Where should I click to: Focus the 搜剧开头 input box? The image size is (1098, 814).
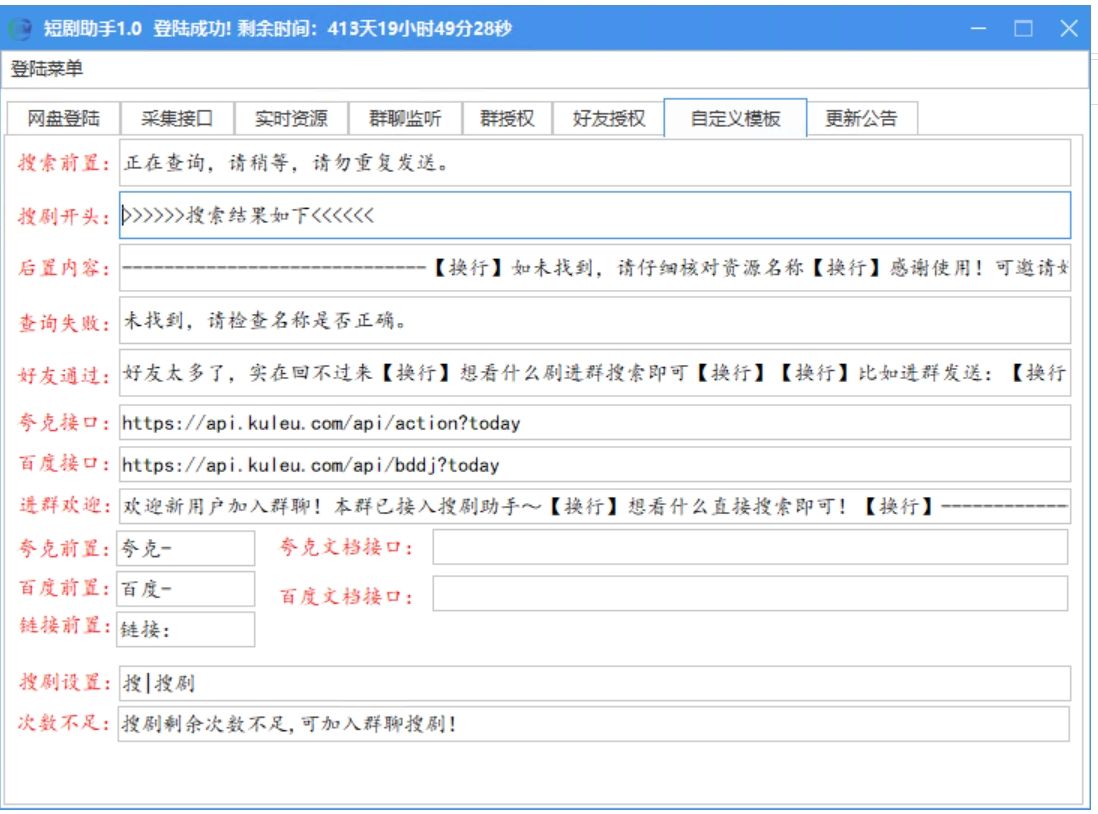pos(594,215)
